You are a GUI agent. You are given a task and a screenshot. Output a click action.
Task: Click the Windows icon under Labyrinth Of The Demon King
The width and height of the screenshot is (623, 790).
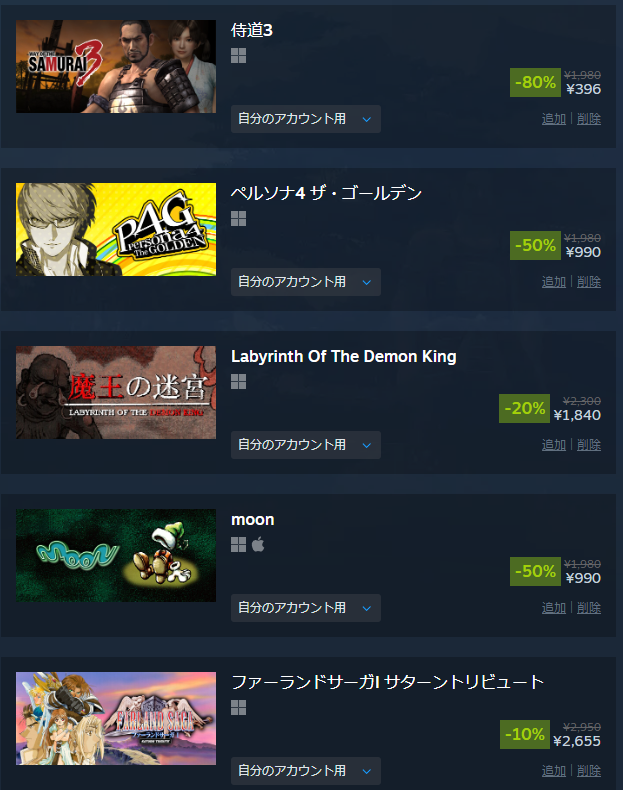[238, 382]
